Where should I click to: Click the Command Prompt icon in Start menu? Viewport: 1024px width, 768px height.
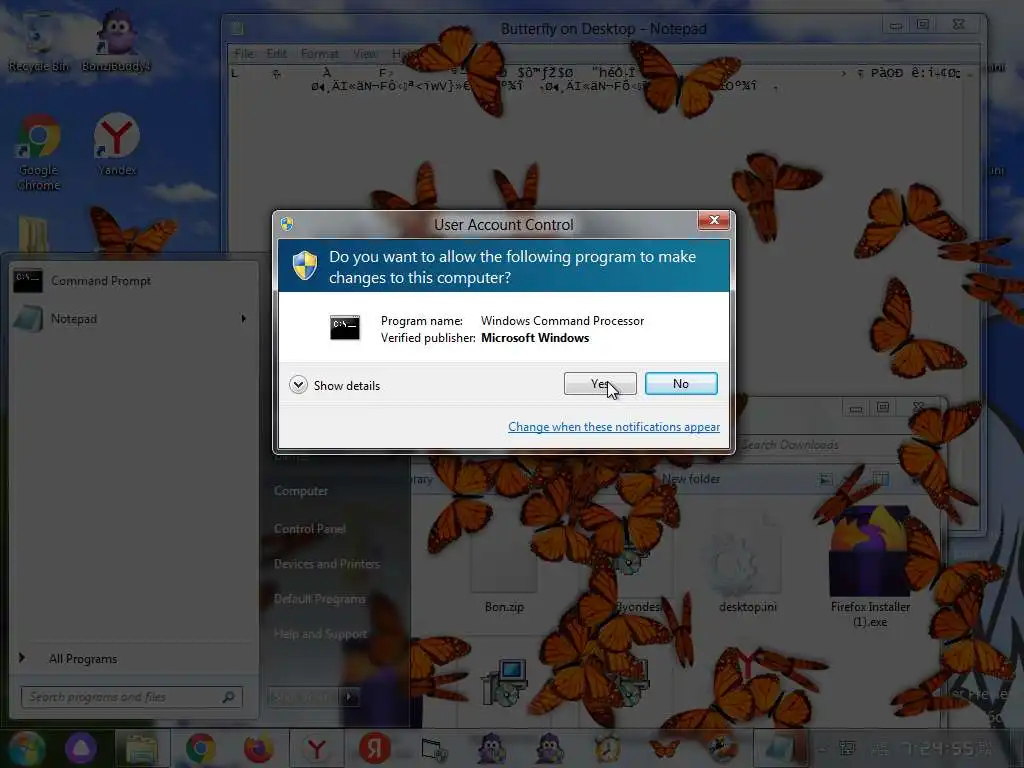(28, 281)
